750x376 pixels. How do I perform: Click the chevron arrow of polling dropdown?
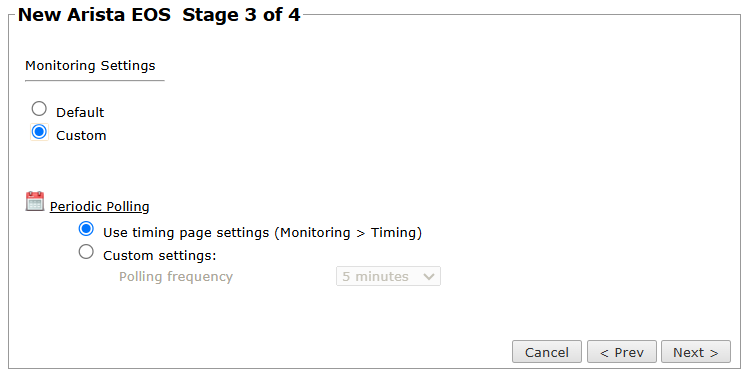[x=429, y=276]
